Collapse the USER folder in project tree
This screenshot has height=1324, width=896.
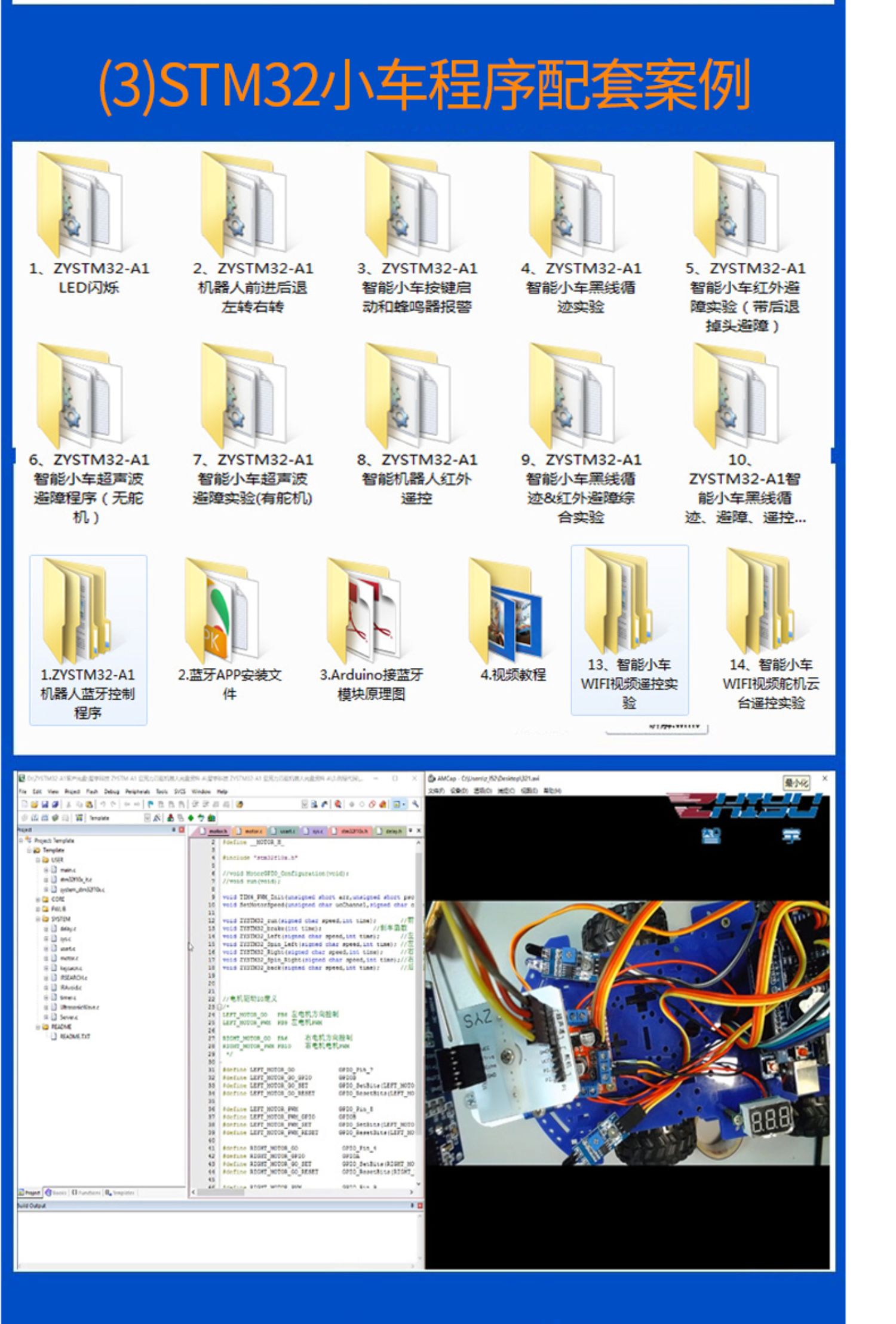[38, 860]
